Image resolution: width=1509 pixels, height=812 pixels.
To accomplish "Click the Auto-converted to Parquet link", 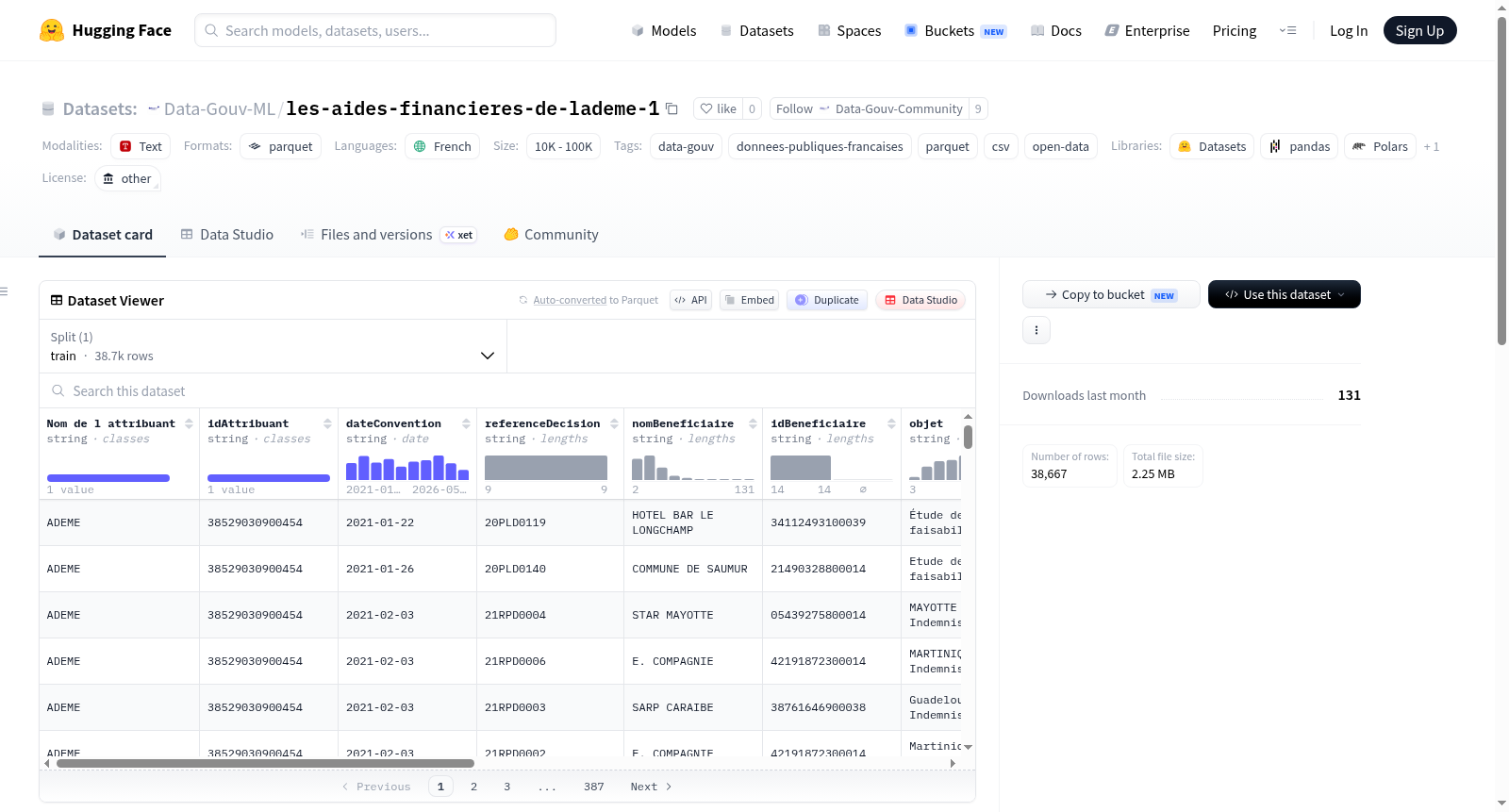I will click(x=570, y=300).
